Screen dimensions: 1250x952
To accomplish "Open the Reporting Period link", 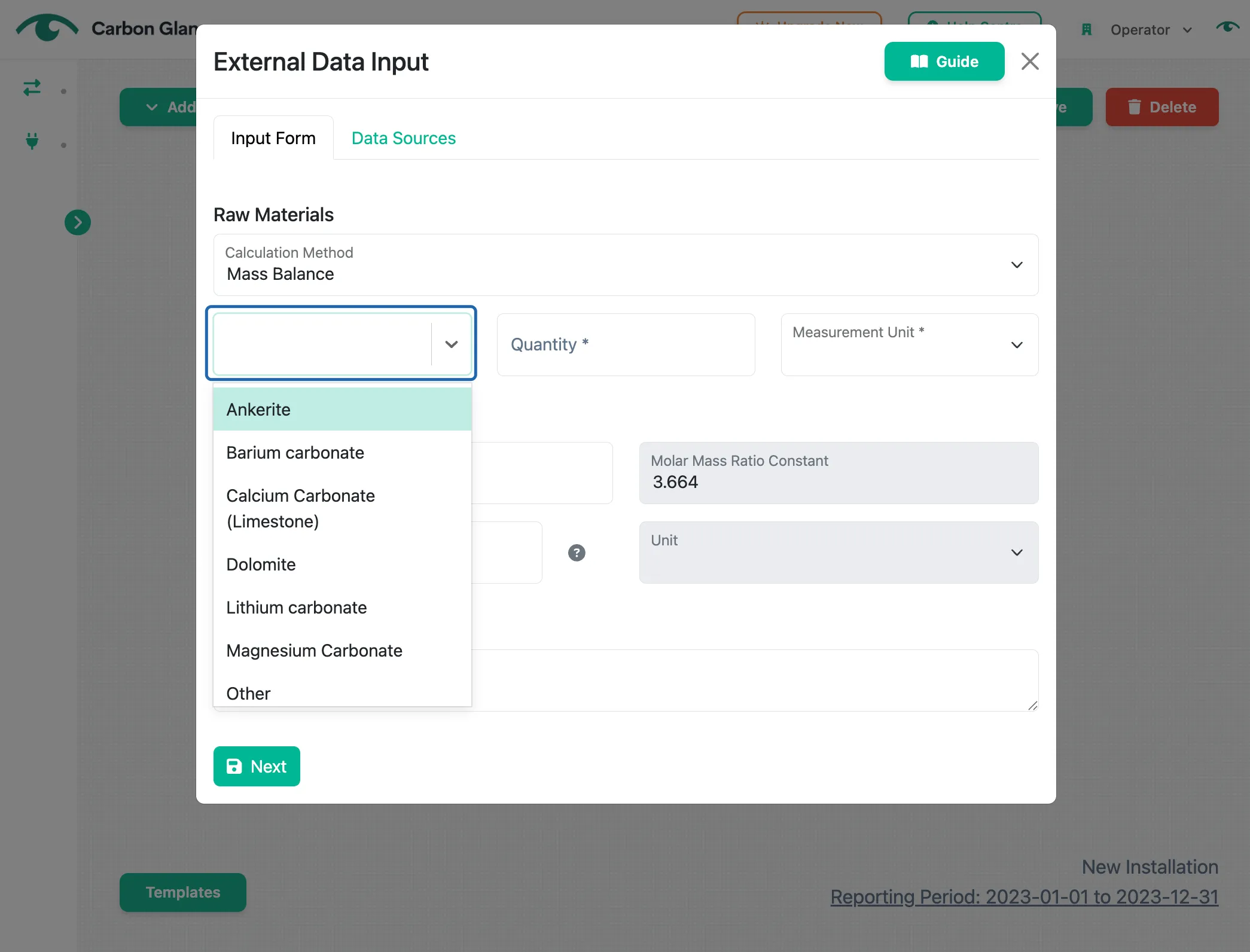I will click(1024, 897).
